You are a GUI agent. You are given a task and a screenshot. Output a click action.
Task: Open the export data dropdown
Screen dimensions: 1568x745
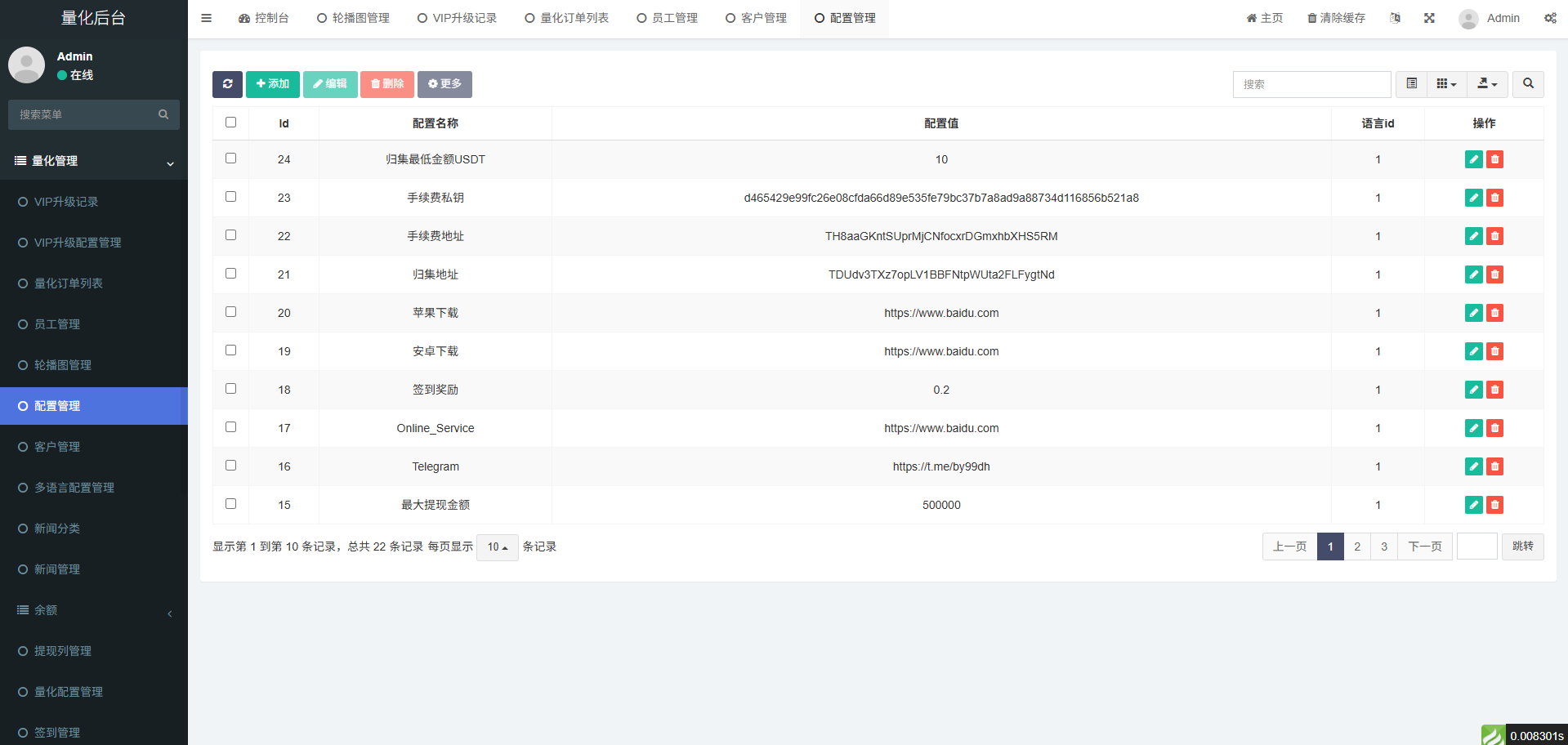(1487, 84)
